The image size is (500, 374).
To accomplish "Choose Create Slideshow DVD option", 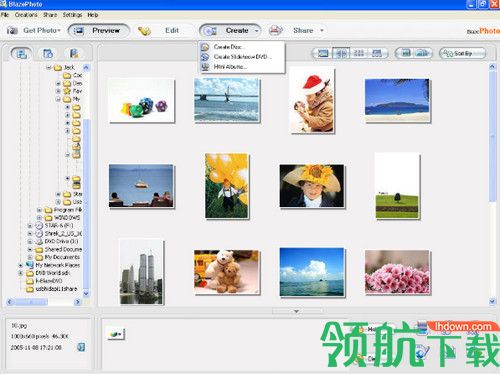I will click(242, 57).
